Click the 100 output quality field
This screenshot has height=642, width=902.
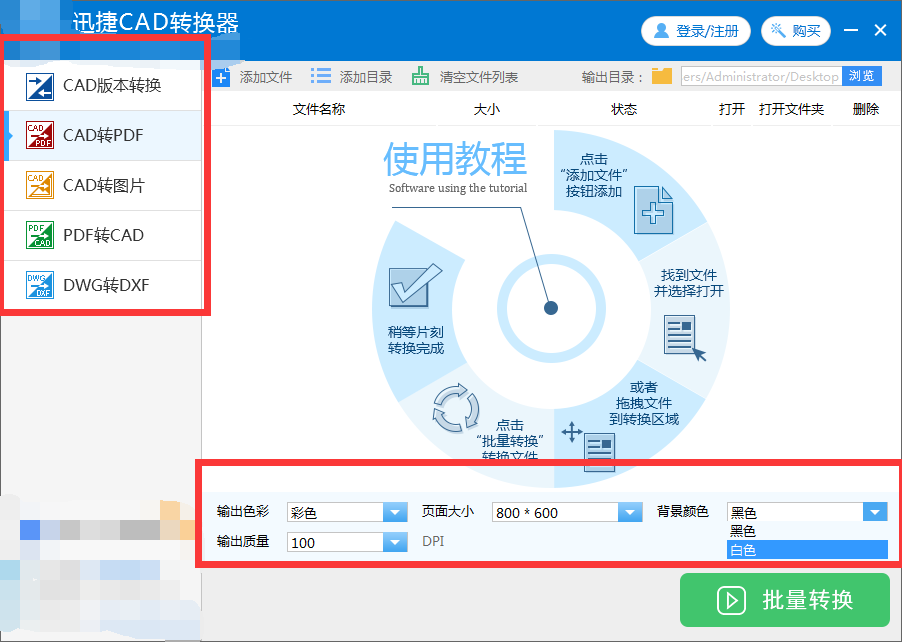click(335, 542)
